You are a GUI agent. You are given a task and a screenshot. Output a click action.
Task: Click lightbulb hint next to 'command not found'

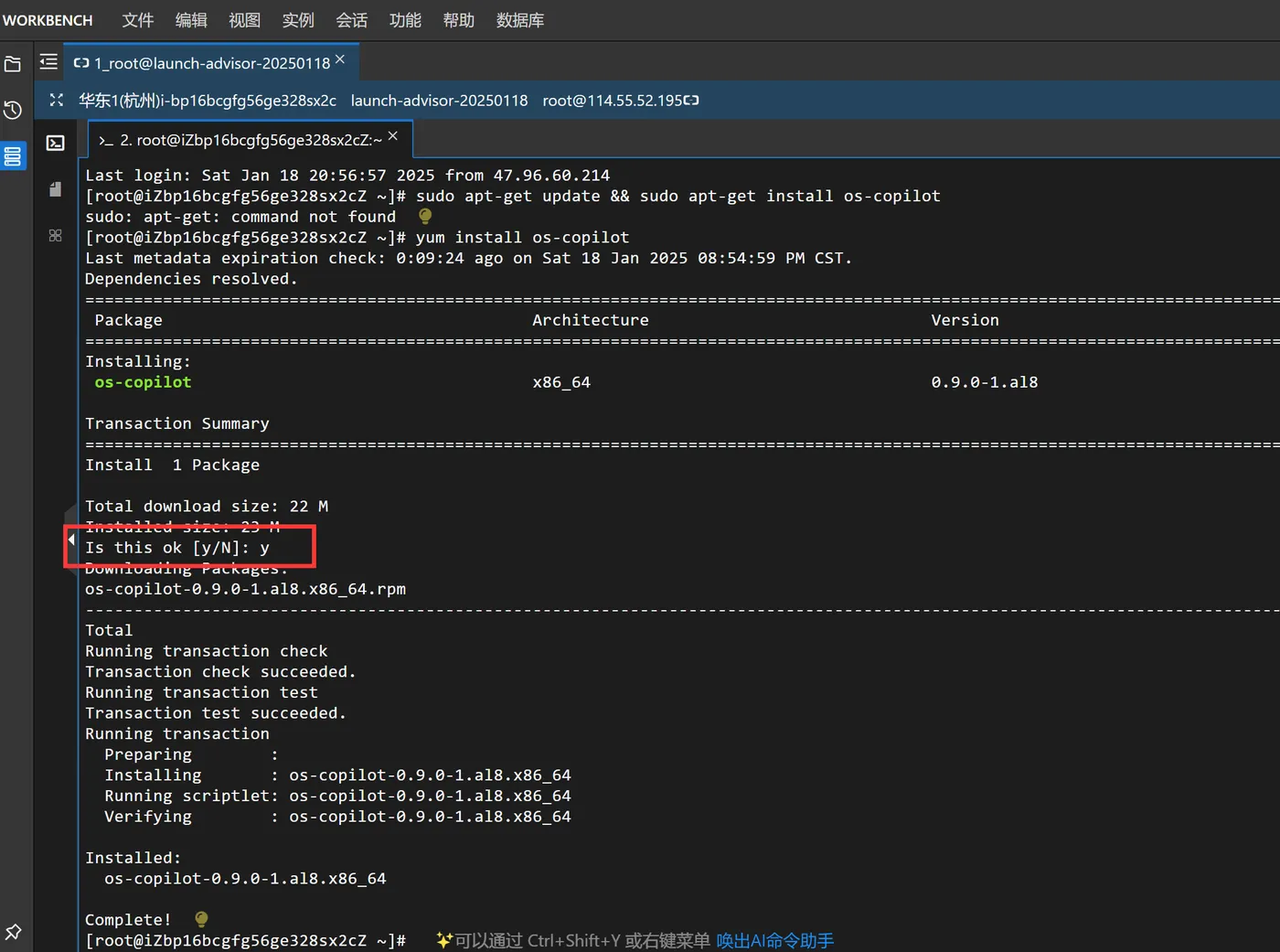(x=425, y=217)
